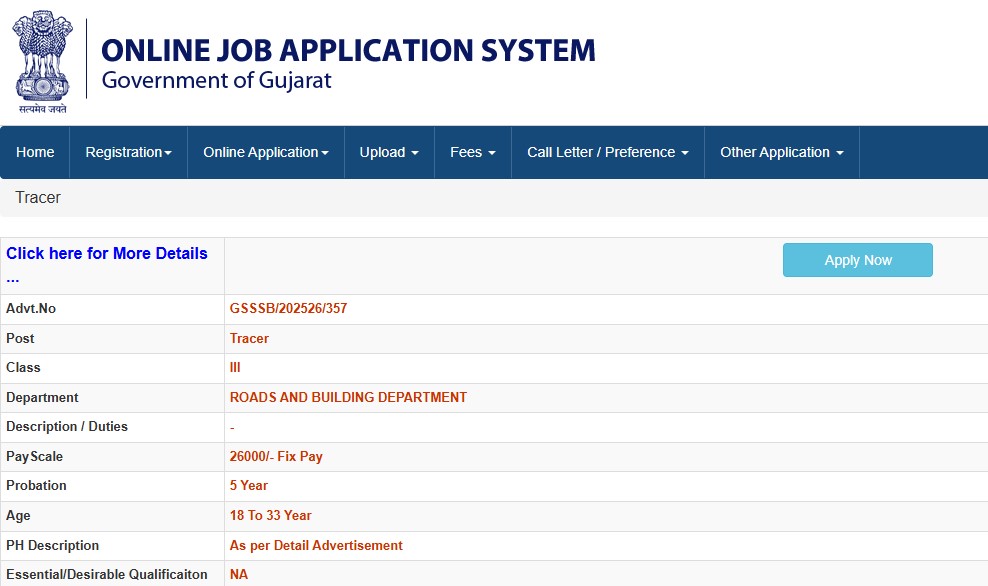Open Click here for More Details link
This screenshot has height=586, width=988.
[x=106, y=253]
